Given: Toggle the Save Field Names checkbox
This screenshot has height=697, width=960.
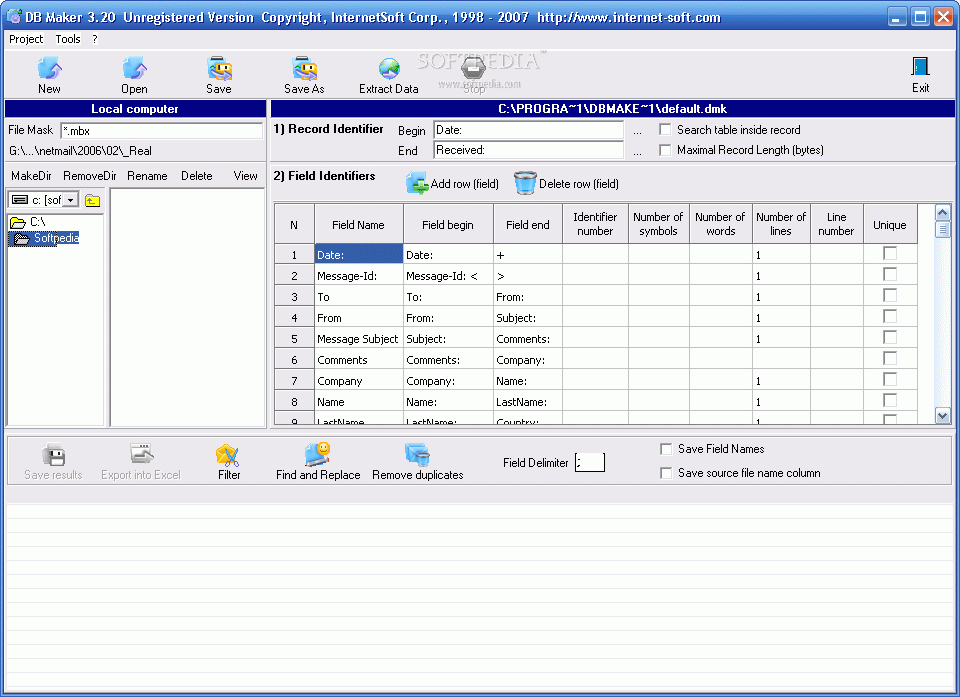Looking at the screenshot, I should pos(666,449).
